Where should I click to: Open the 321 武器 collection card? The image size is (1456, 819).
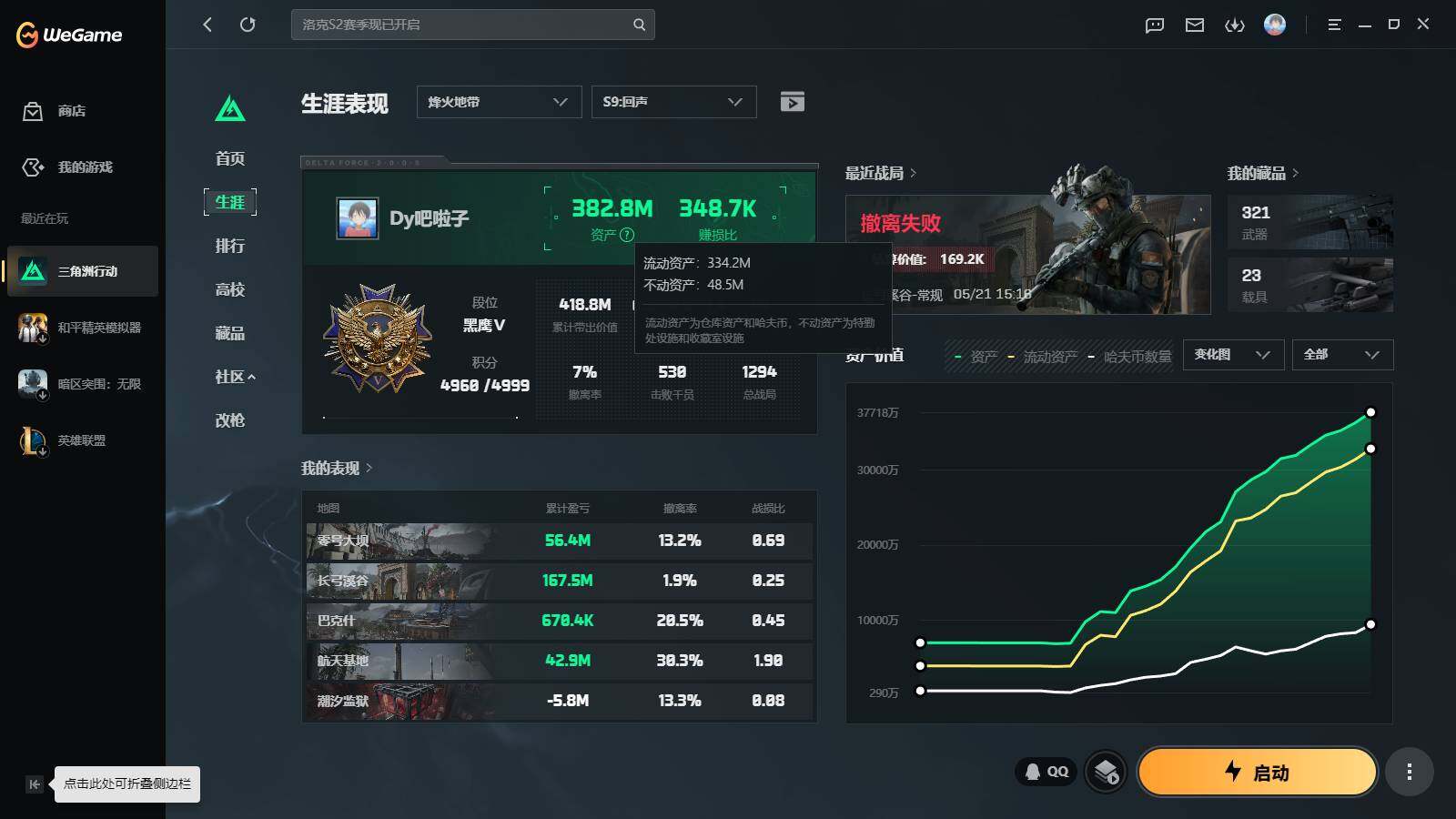tap(1310, 222)
